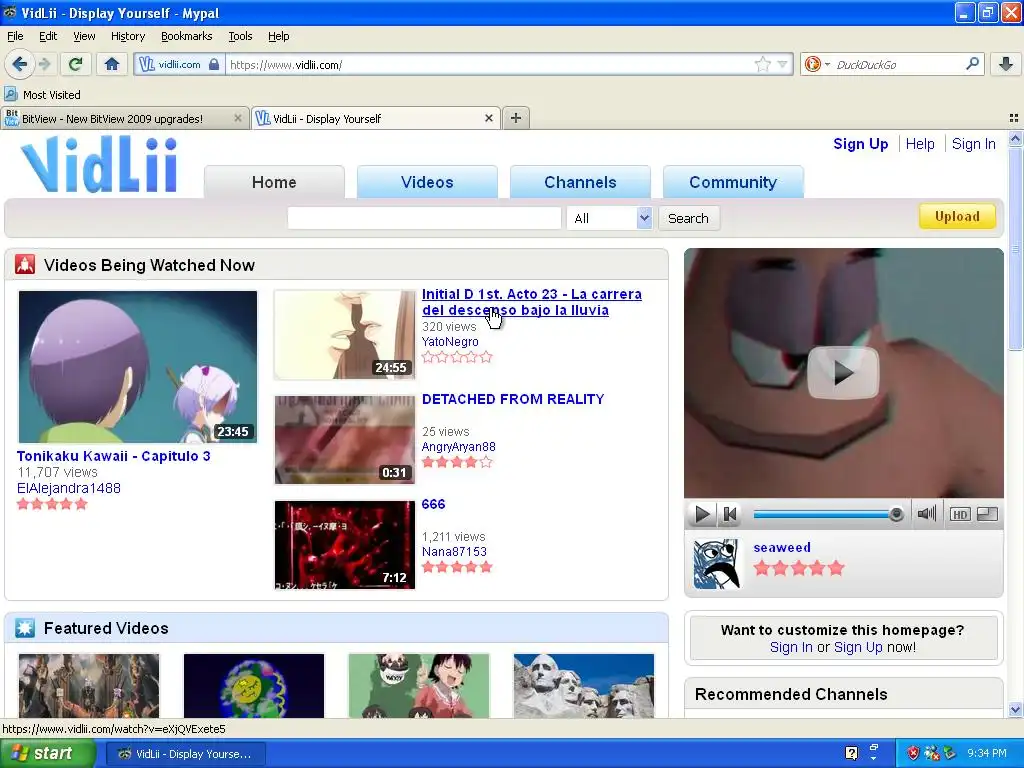Screen dimensions: 1024x768
Task: Go back with the browser back arrow
Action: 19,64
